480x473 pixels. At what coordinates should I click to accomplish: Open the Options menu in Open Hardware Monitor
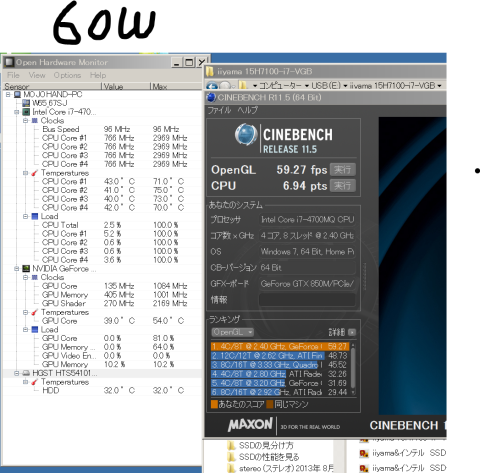67,75
